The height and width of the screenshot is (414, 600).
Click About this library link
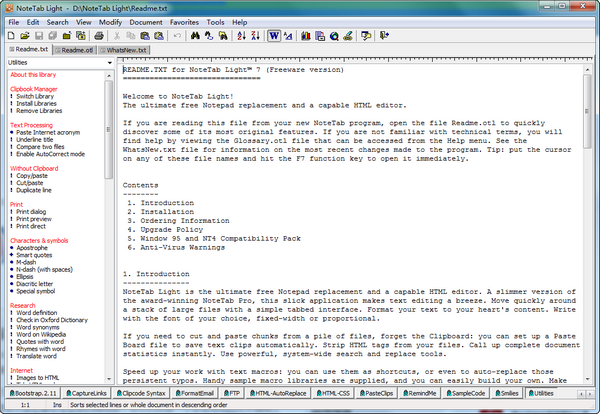tap(33, 75)
